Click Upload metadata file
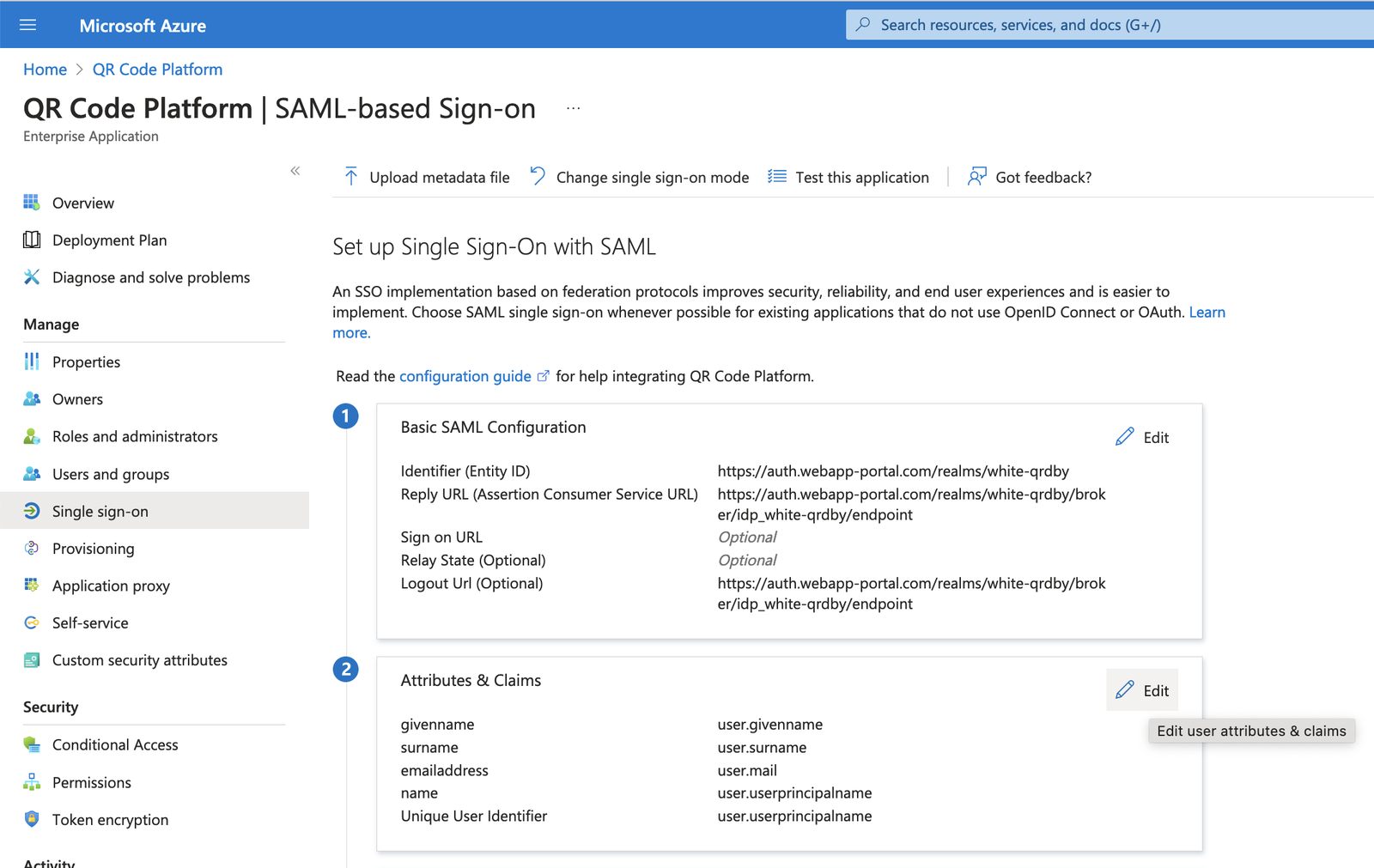 tap(426, 177)
